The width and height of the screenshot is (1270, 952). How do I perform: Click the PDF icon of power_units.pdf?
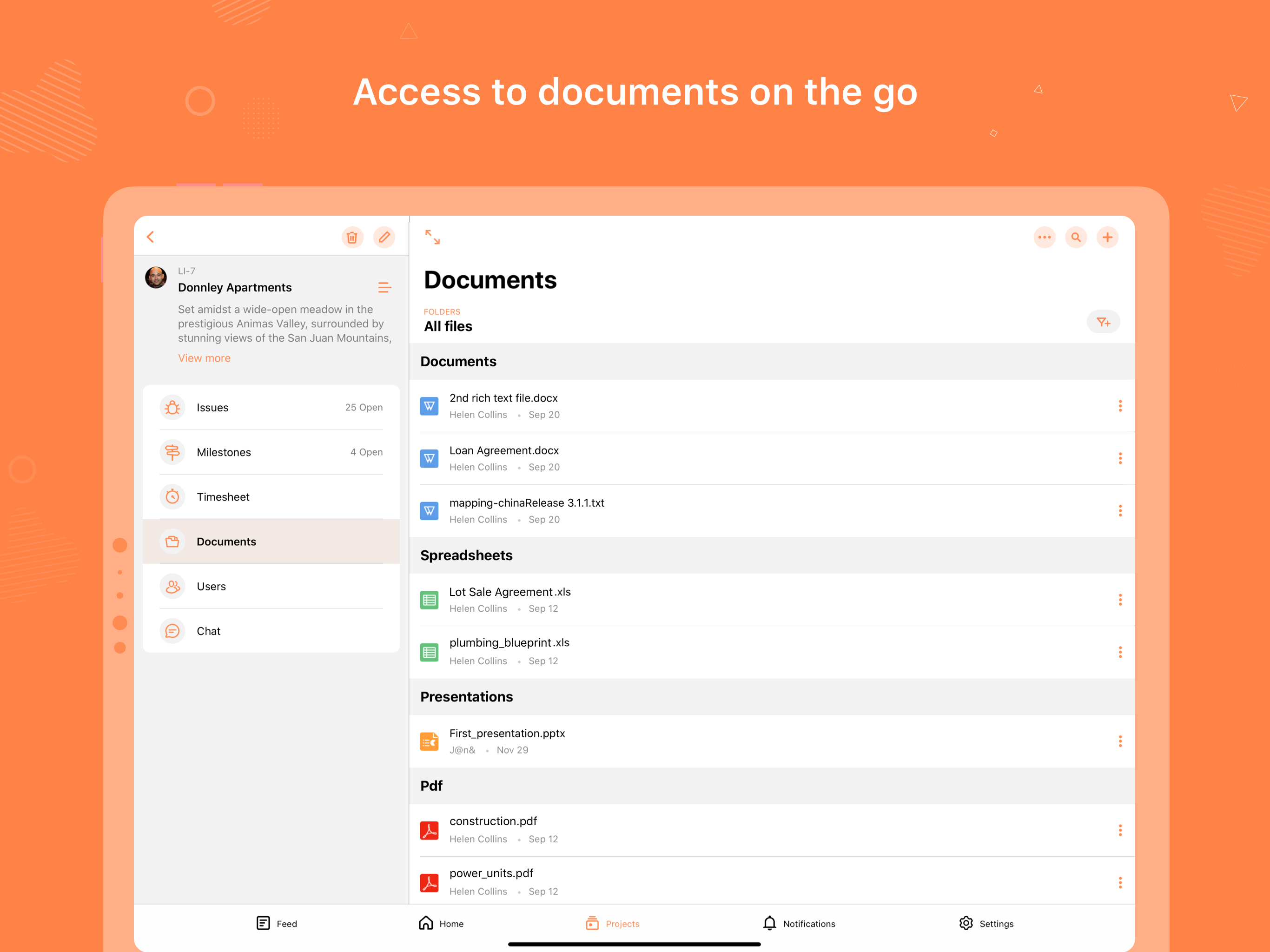click(x=430, y=883)
